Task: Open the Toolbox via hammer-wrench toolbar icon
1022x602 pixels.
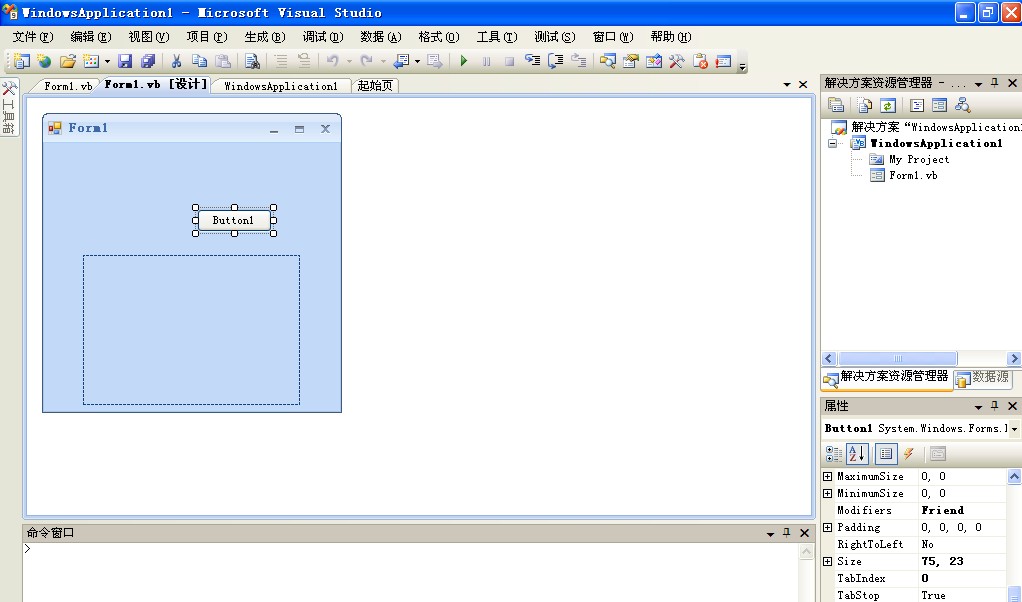Action: pos(677,61)
